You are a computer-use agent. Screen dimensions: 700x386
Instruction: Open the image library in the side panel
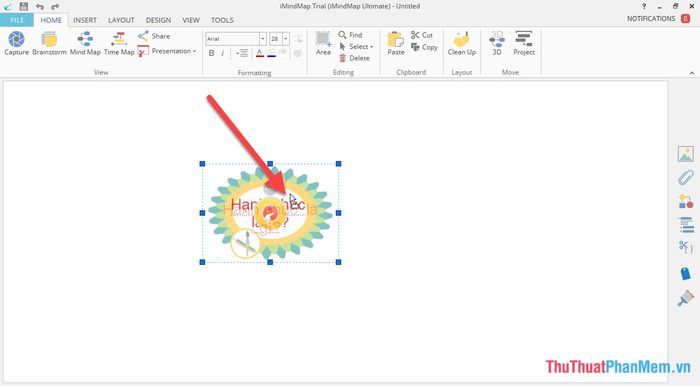click(686, 154)
